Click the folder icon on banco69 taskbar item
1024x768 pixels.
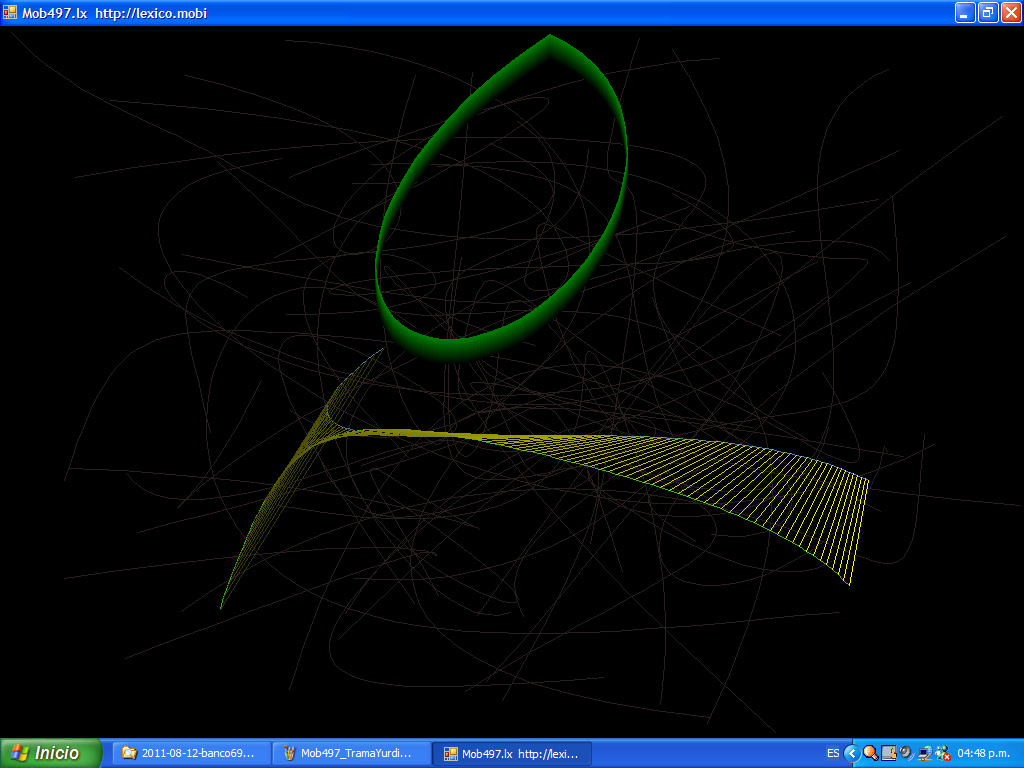point(129,753)
